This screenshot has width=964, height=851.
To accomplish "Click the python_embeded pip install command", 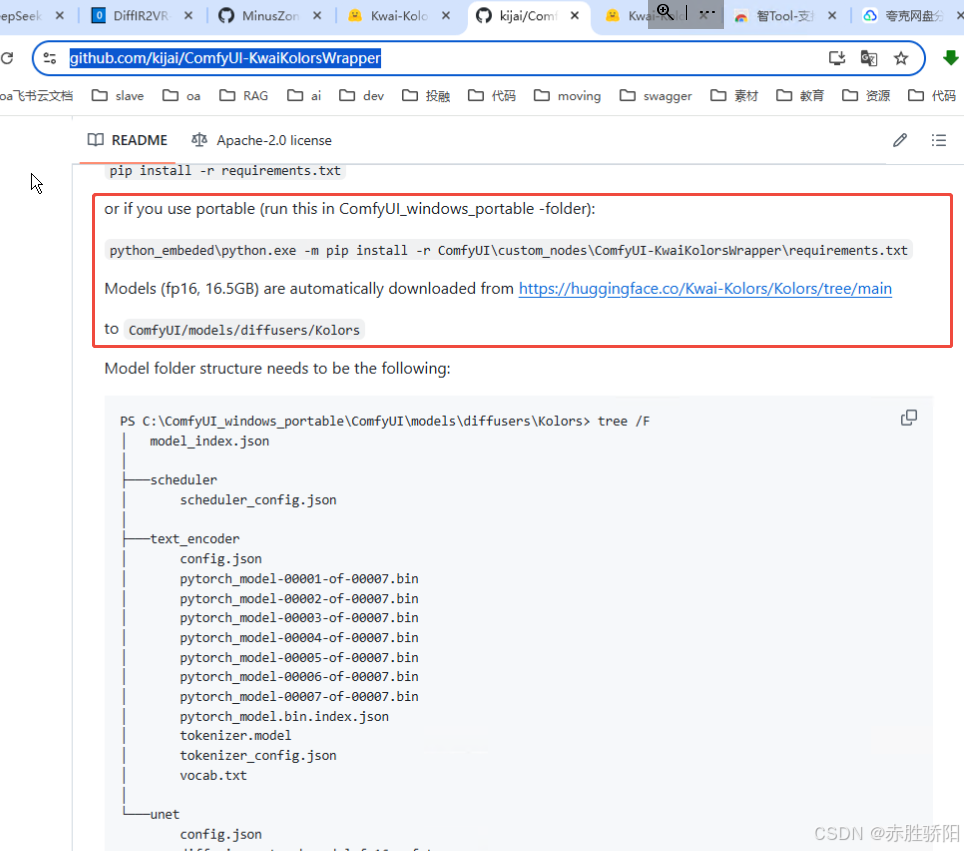I will 508,250.
